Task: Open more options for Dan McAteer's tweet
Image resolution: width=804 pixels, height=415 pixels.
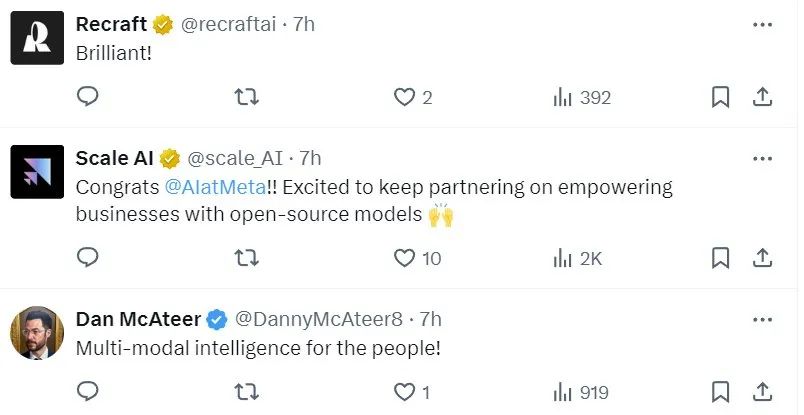Action: click(762, 319)
